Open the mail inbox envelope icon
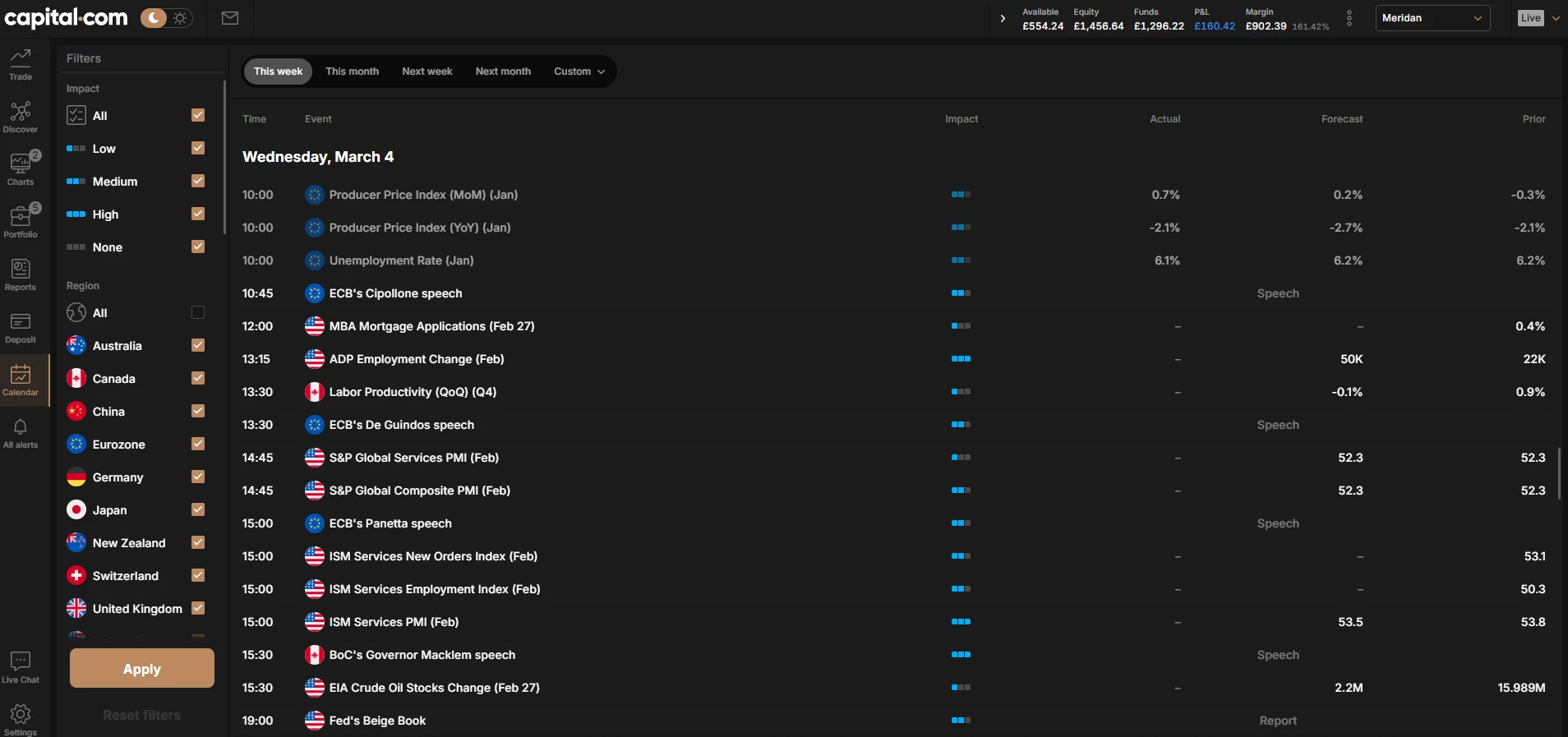 click(x=230, y=18)
